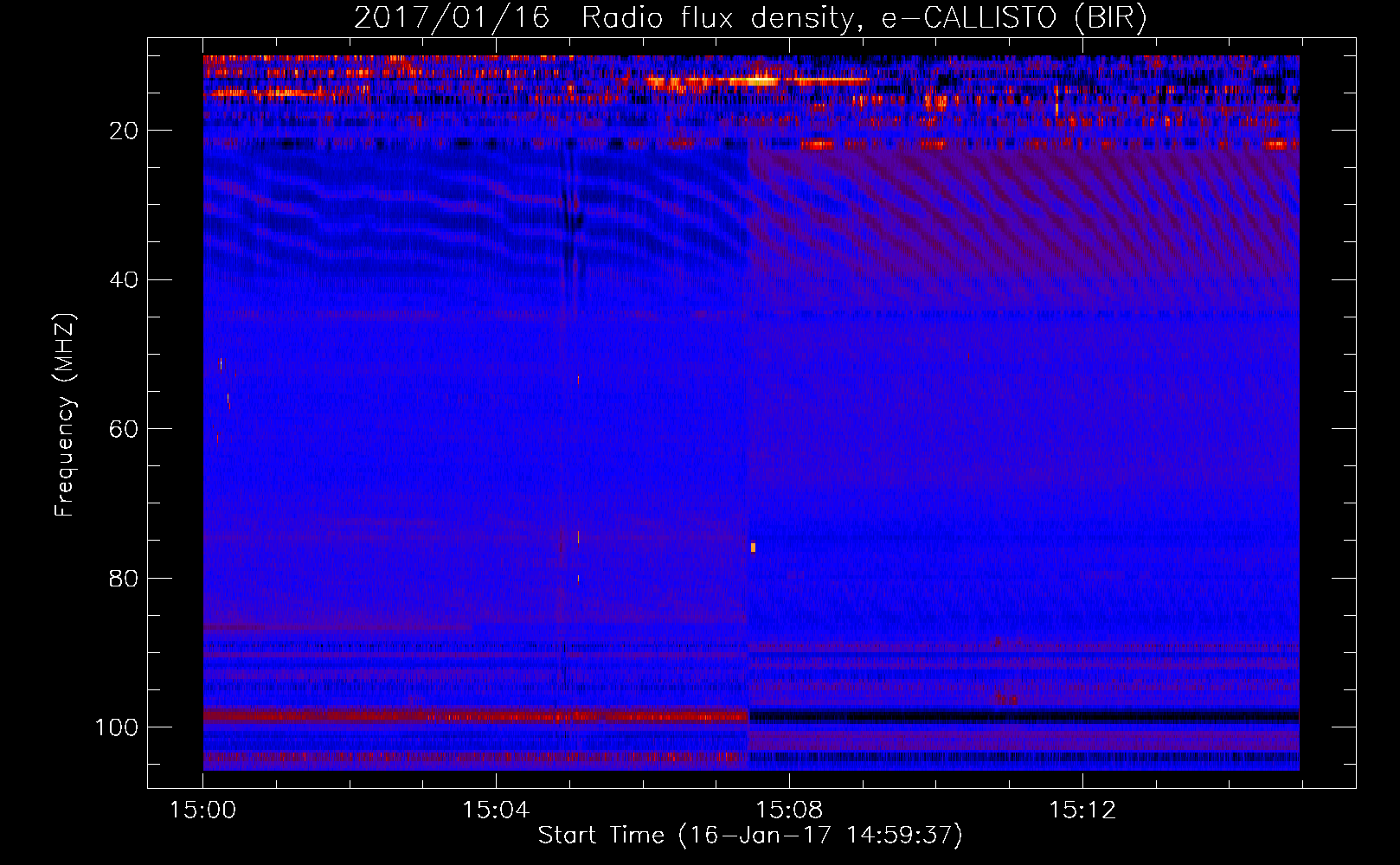The height and width of the screenshot is (865, 1400).
Task: Click the '100' frequency tick label
Action: tap(117, 727)
